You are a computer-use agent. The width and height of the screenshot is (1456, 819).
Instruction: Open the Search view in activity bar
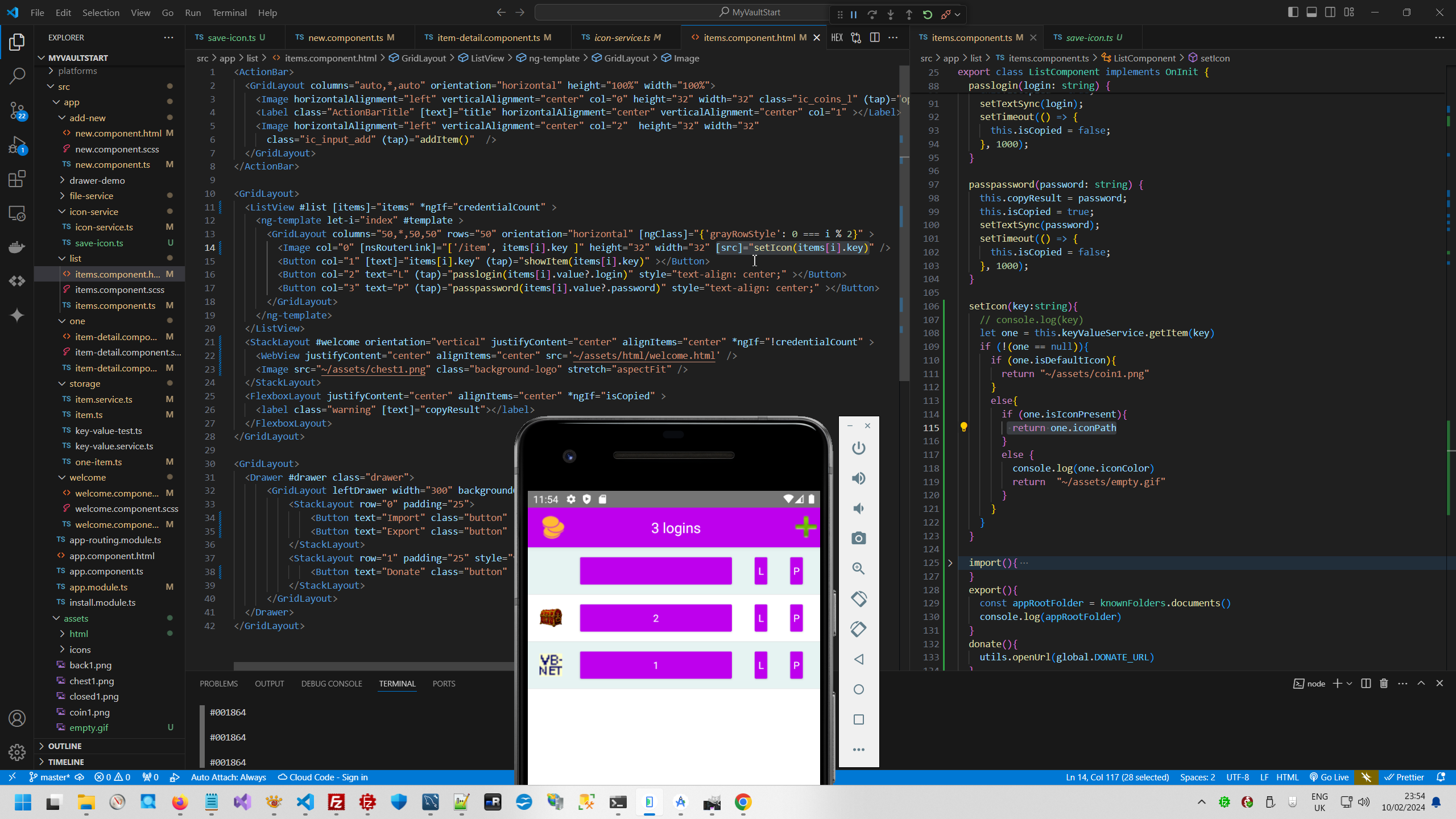click(17, 76)
